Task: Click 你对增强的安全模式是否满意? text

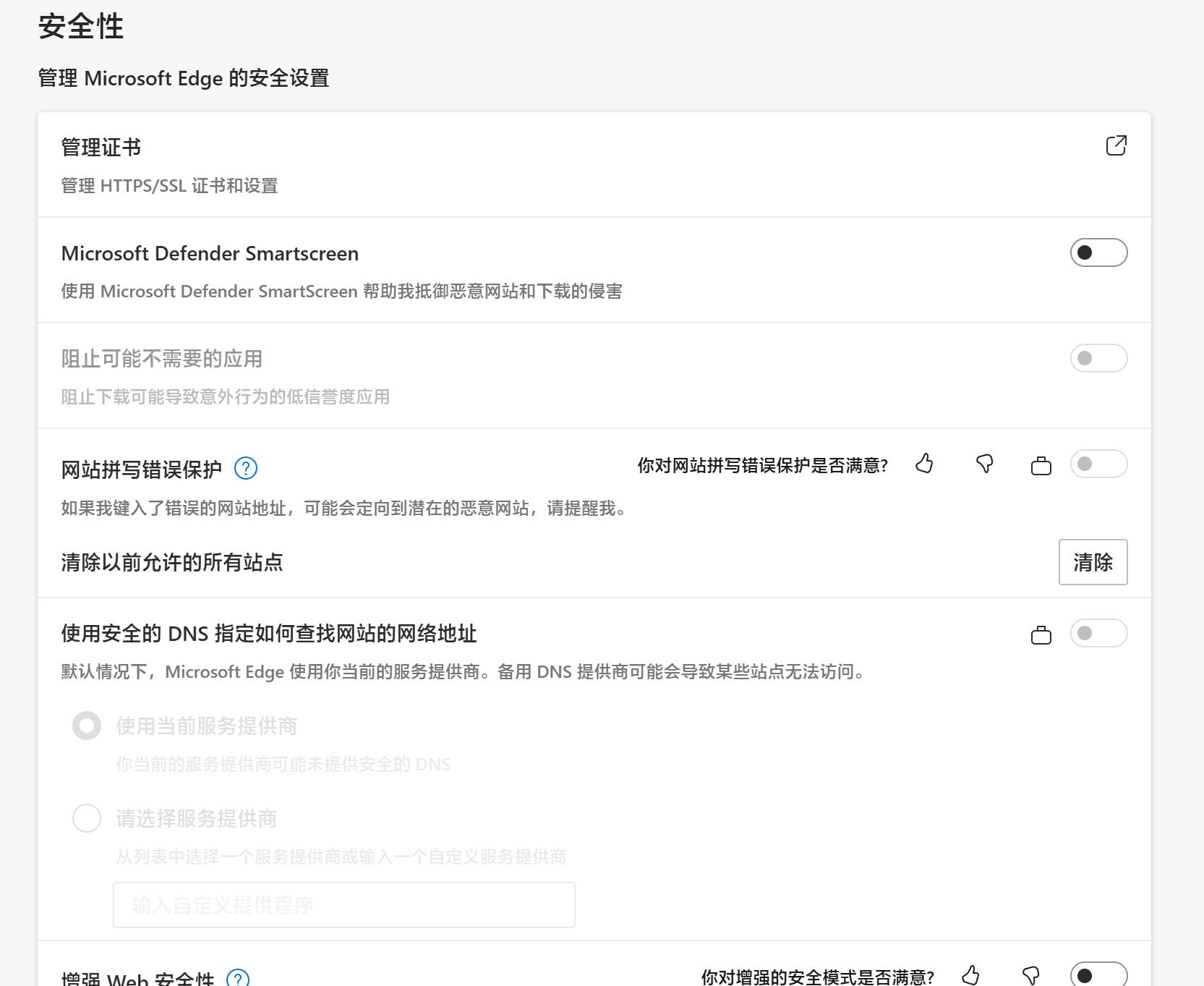Action: pyautogui.click(x=817, y=977)
